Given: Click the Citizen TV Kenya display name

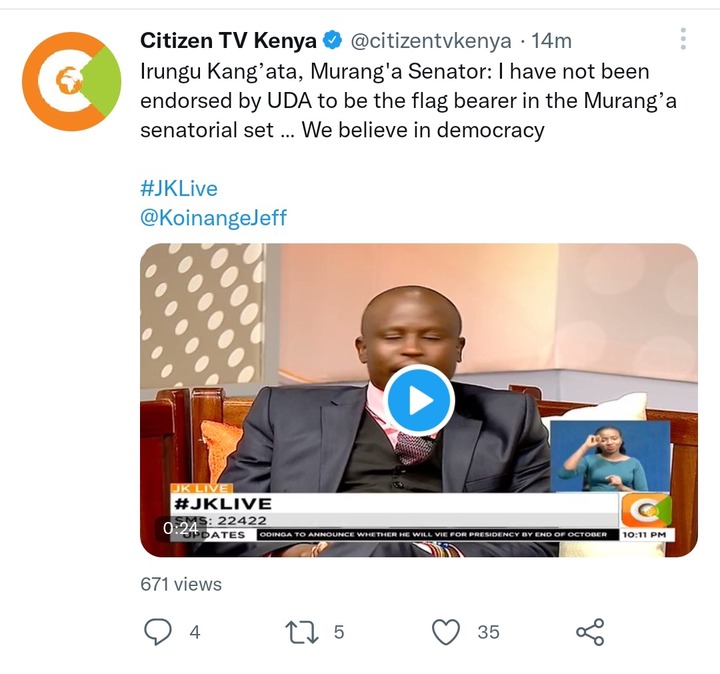Looking at the screenshot, I should 228,41.
